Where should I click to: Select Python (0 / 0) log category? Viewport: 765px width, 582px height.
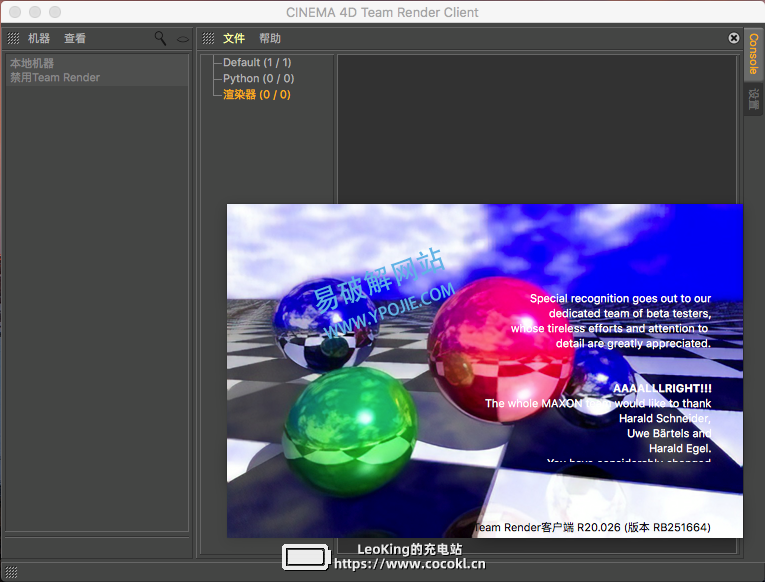pos(259,79)
